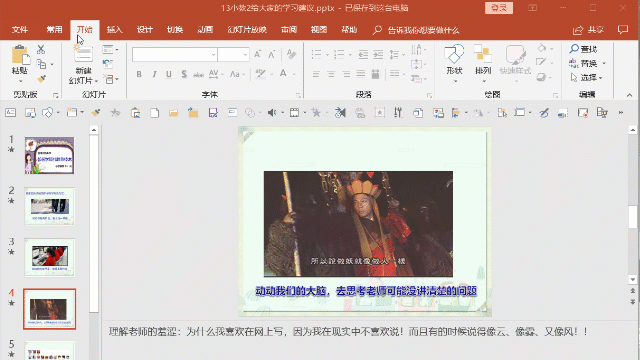Image resolution: width=640 pixels, height=360 pixels.
Task: Click the Shape Fill paint bucket
Action: click(x=541, y=48)
